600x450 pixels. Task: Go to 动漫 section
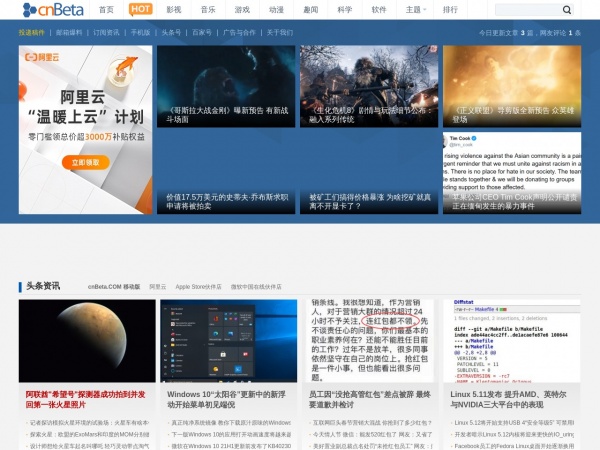tap(276, 10)
